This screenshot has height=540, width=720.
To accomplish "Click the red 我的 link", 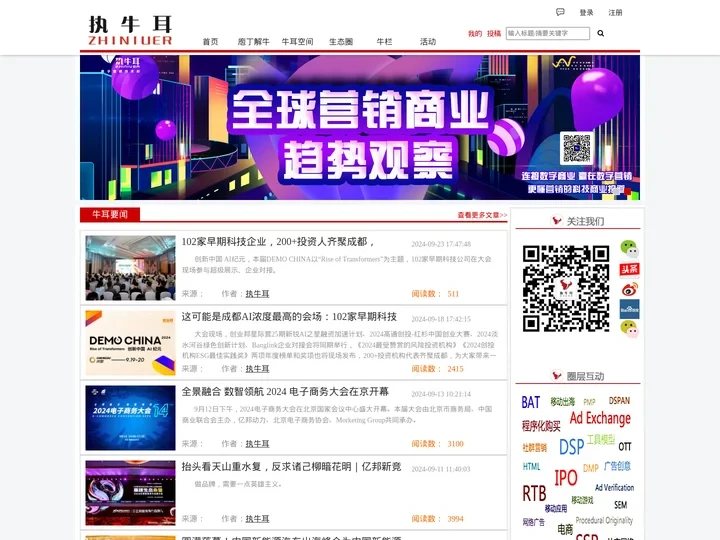I will [475, 34].
